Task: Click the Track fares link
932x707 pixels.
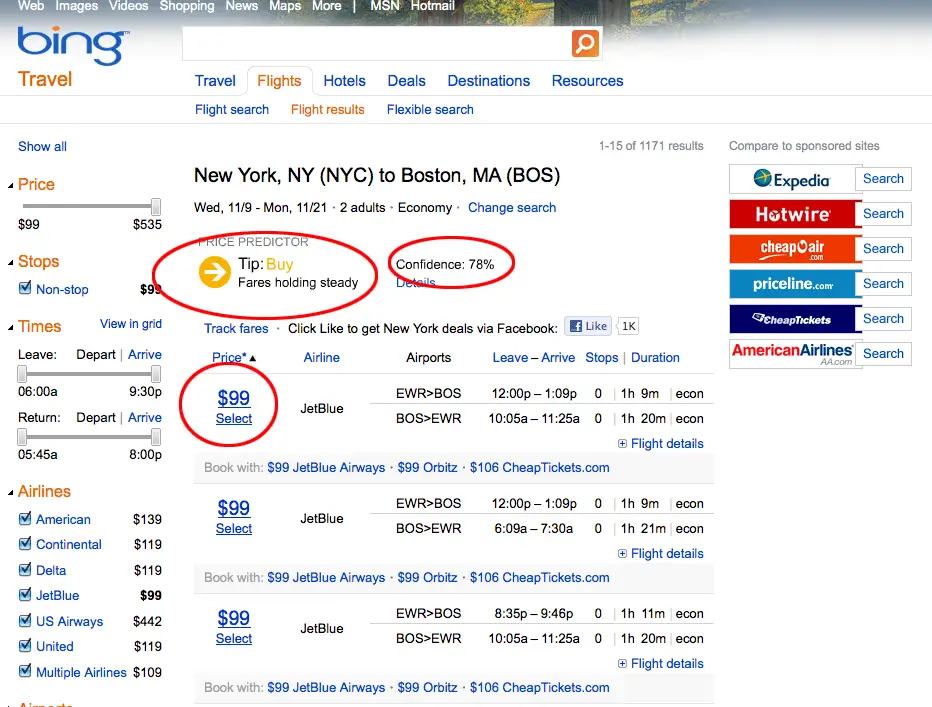Action: [x=236, y=328]
